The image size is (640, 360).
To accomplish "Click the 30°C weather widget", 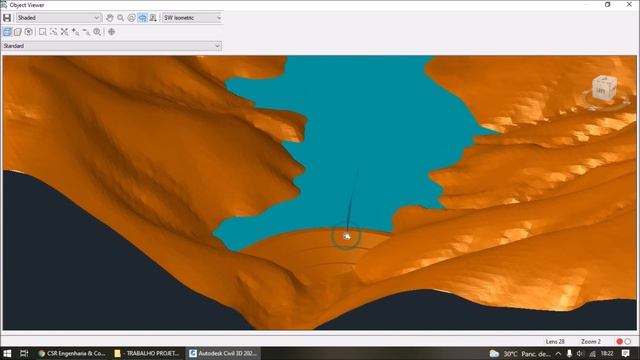I will coord(520,353).
